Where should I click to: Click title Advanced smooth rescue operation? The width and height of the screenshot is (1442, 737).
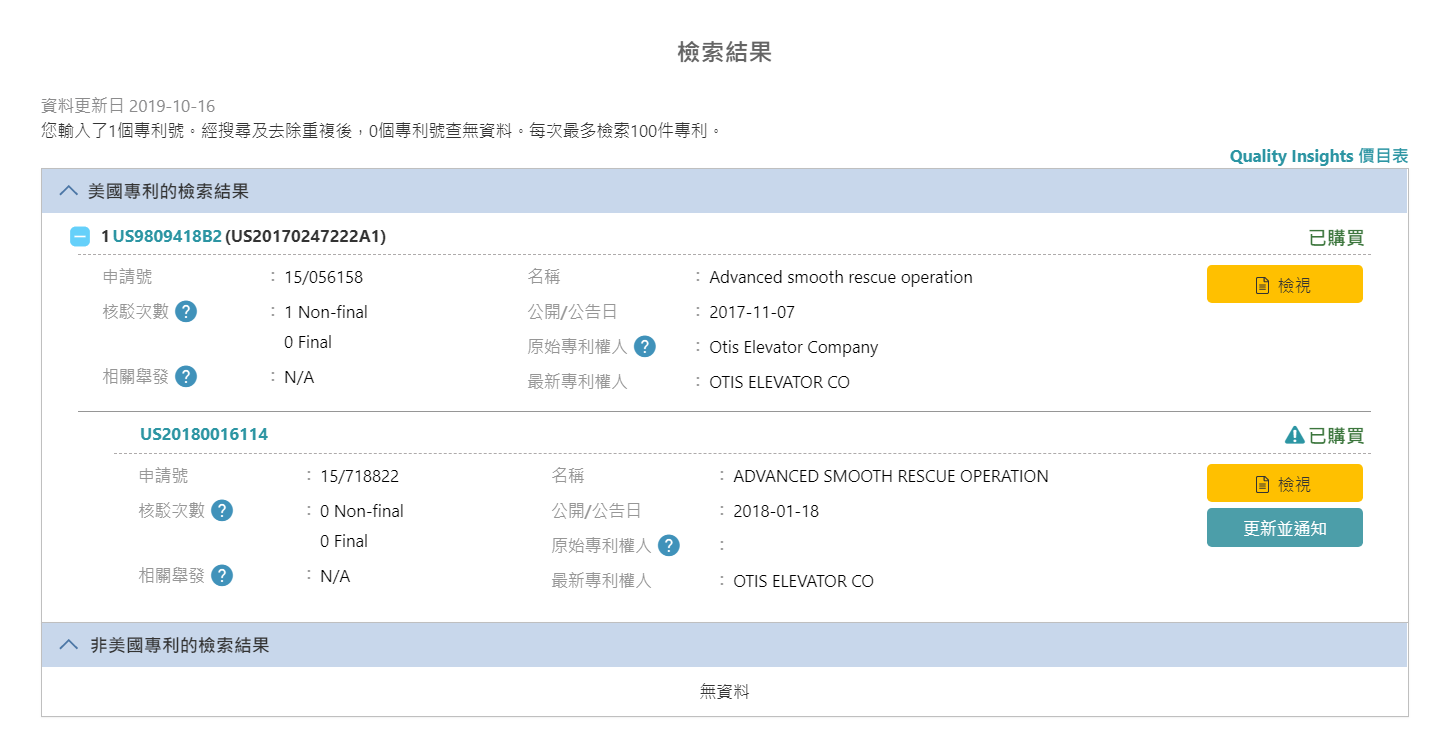[841, 277]
